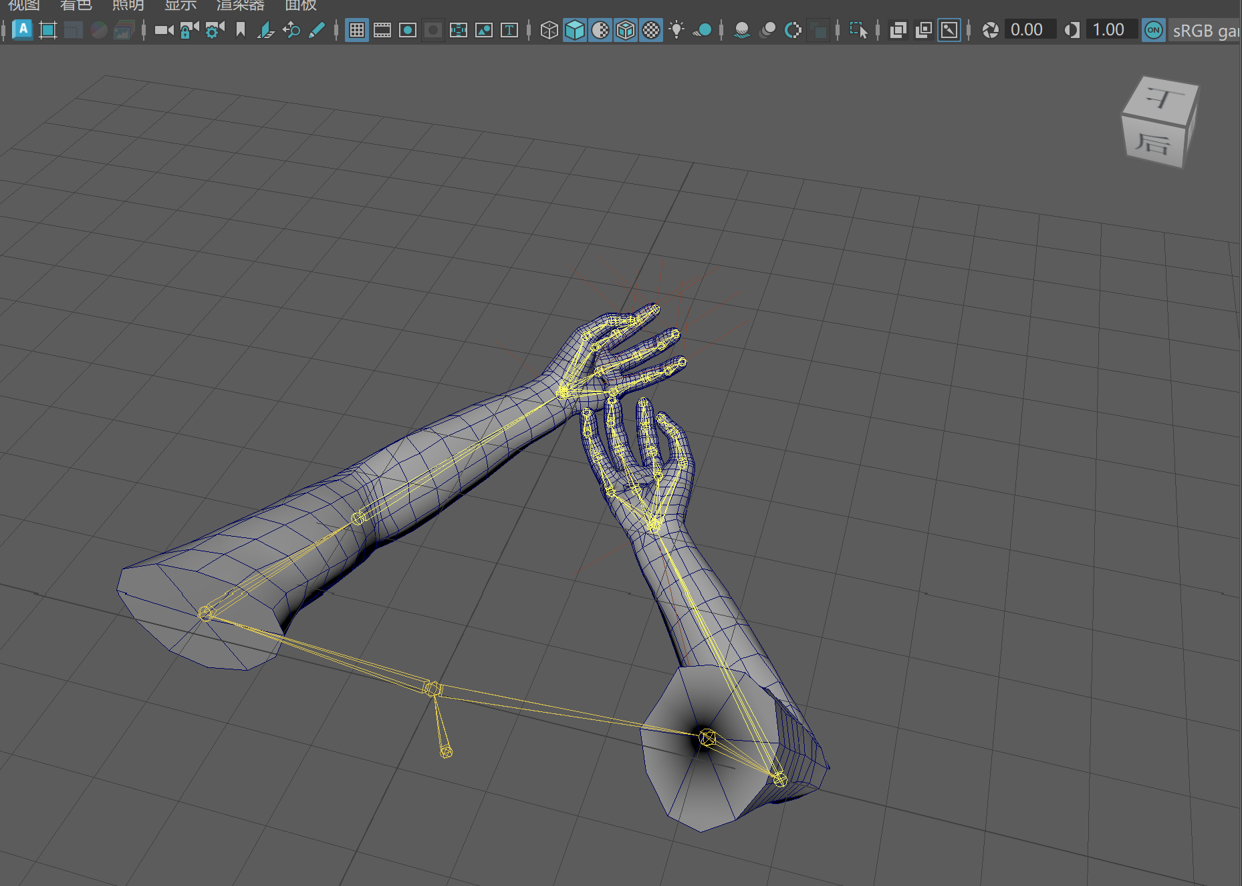Image resolution: width=1242 pixels, height=886 pixels.
Task: Click the 2D Pan/Zoom icon
Action: point(291,30)
